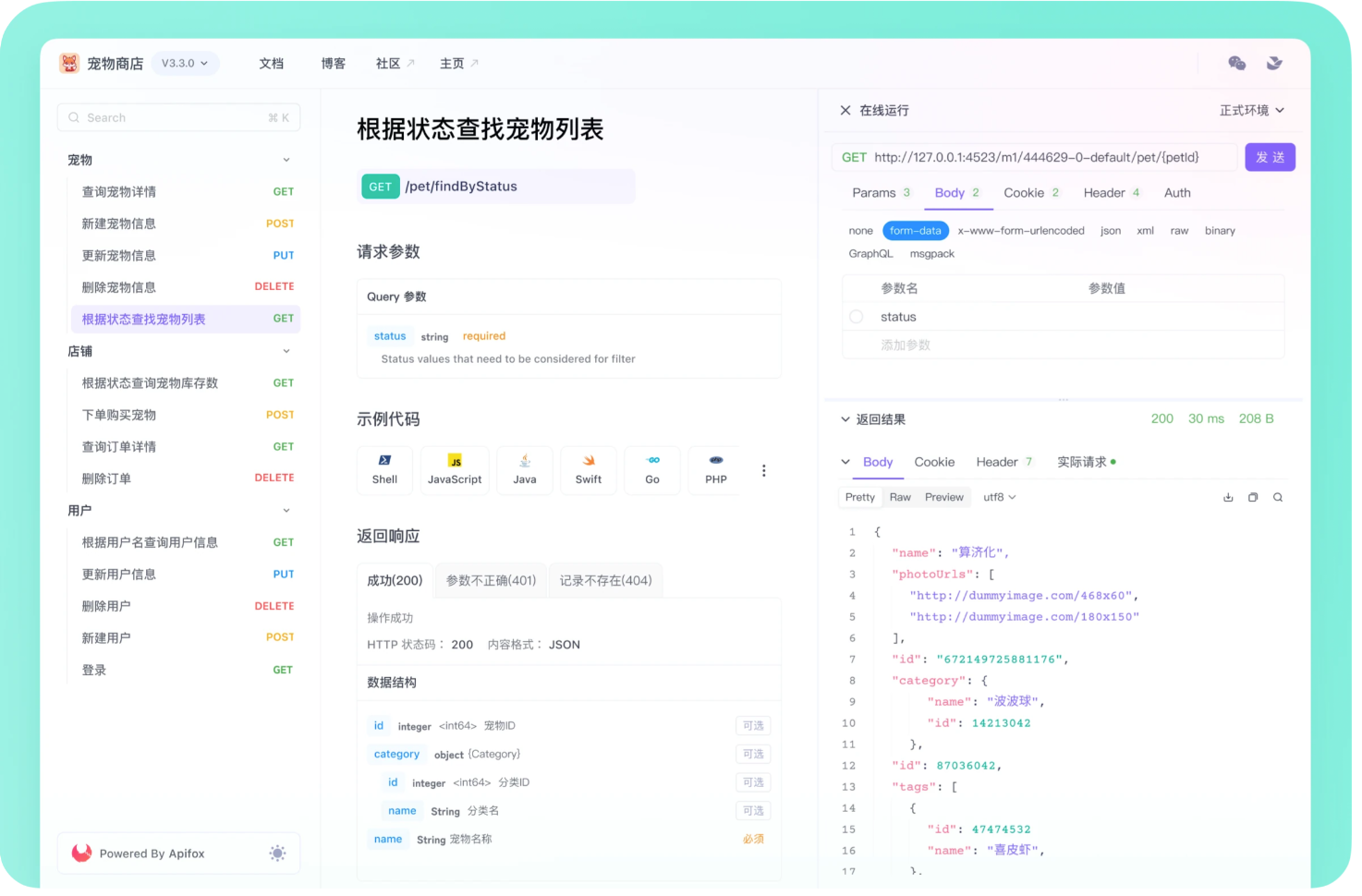Enable the status parameter checkbox
Image resolution: width=1362 pixels, height=896 pixels.
857,317
